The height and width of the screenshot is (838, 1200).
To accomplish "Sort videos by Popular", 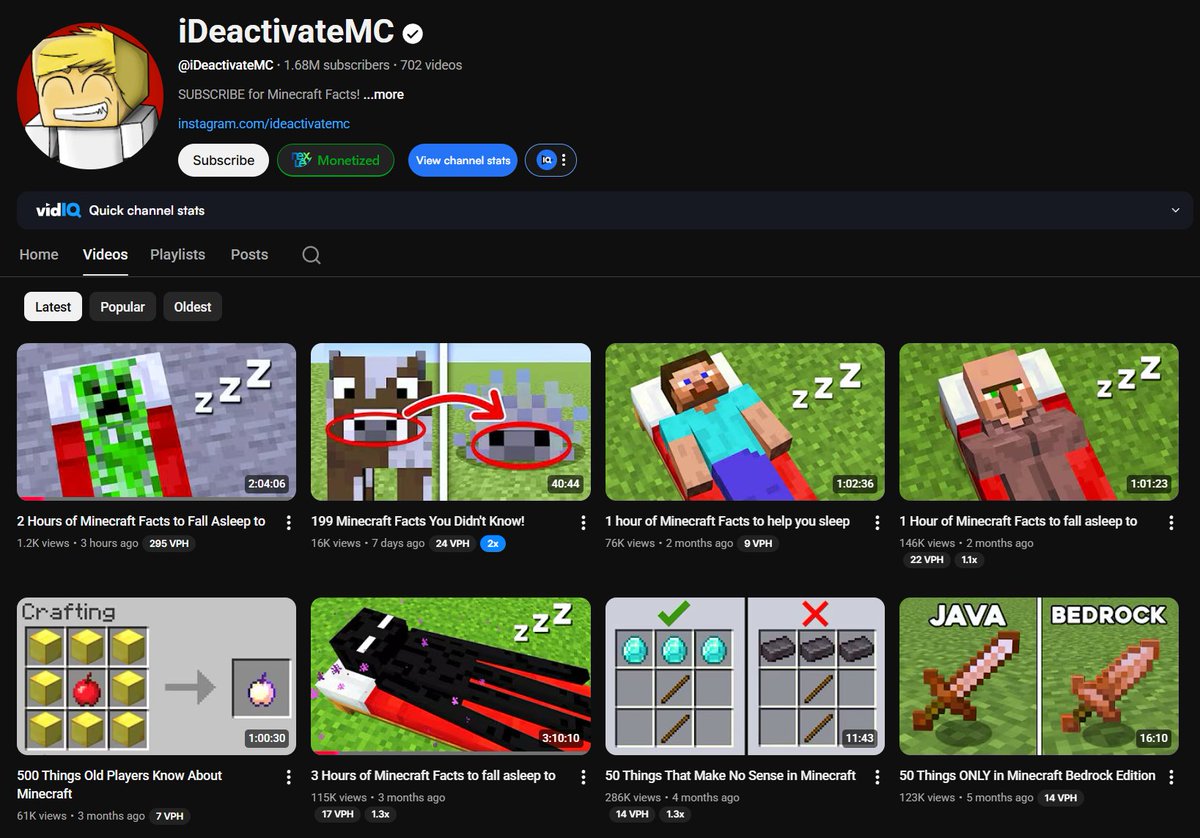I will click(x=122, y=307).
